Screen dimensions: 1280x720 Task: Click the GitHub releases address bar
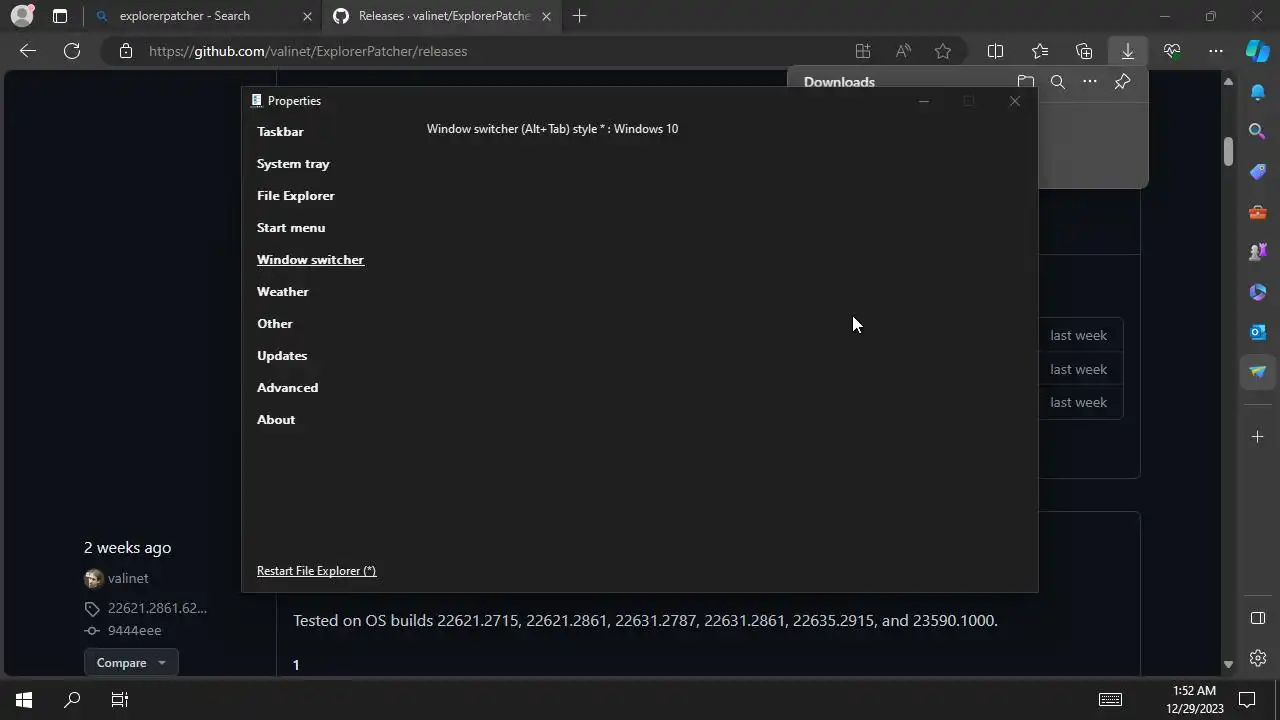308,51
